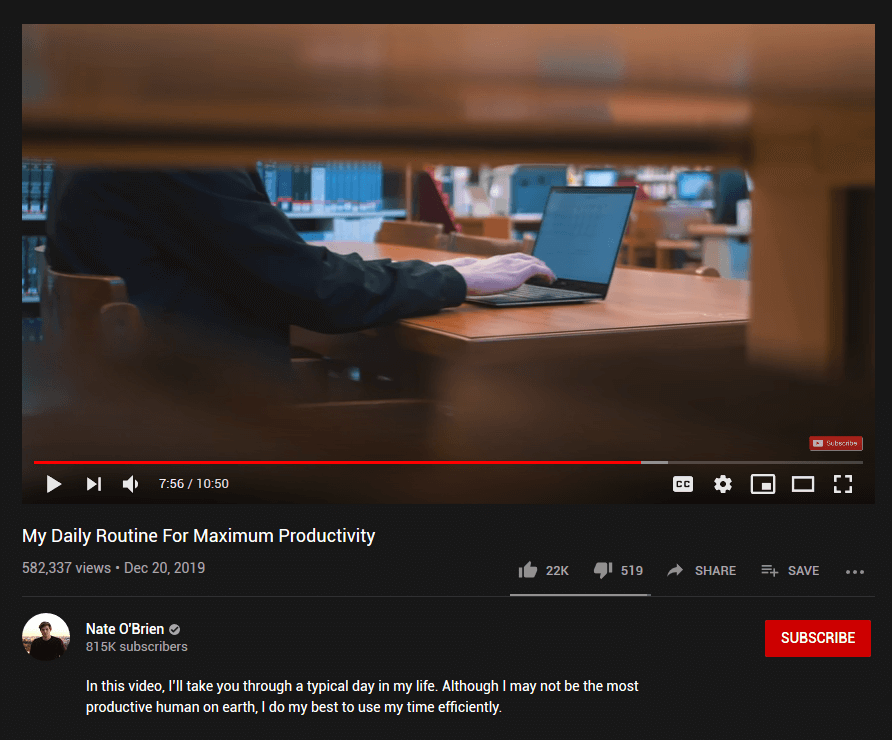Viewport: 892px width, 740px height.
Task: Click the verified badge beside channel name
Action: click(x=175, y=630)
